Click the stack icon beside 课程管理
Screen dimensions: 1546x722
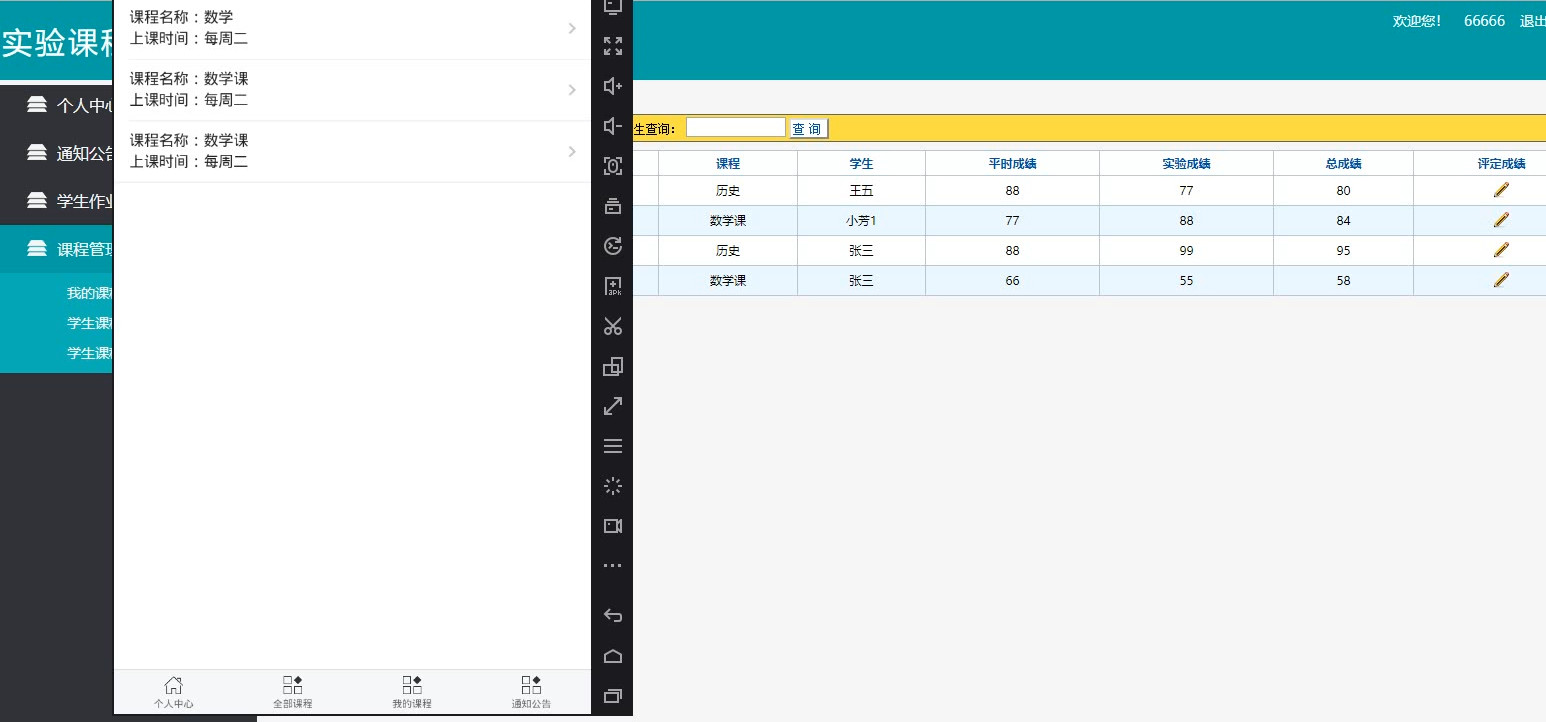[x=37, y=248]
